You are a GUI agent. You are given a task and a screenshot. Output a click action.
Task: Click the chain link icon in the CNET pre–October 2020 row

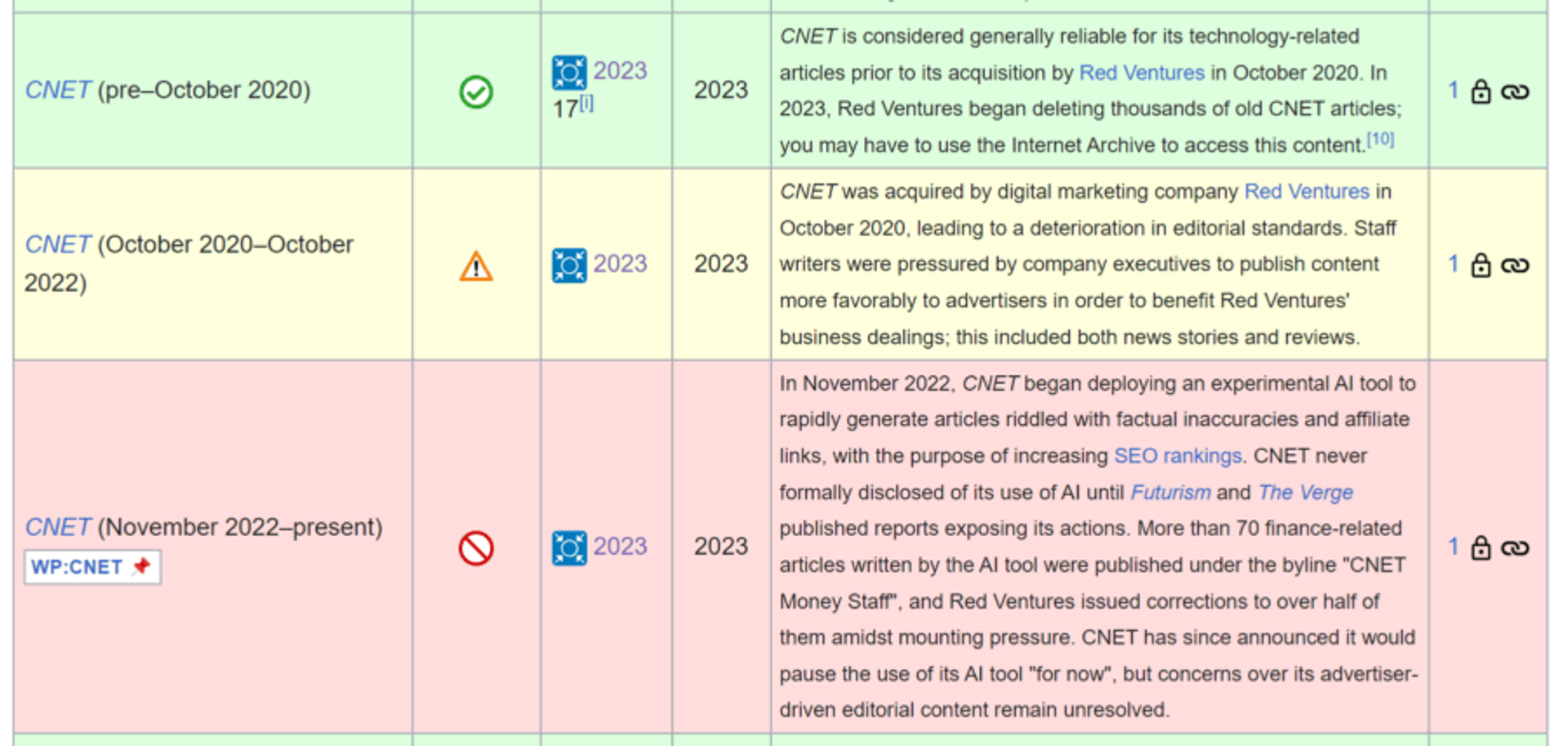[1515, 92]
